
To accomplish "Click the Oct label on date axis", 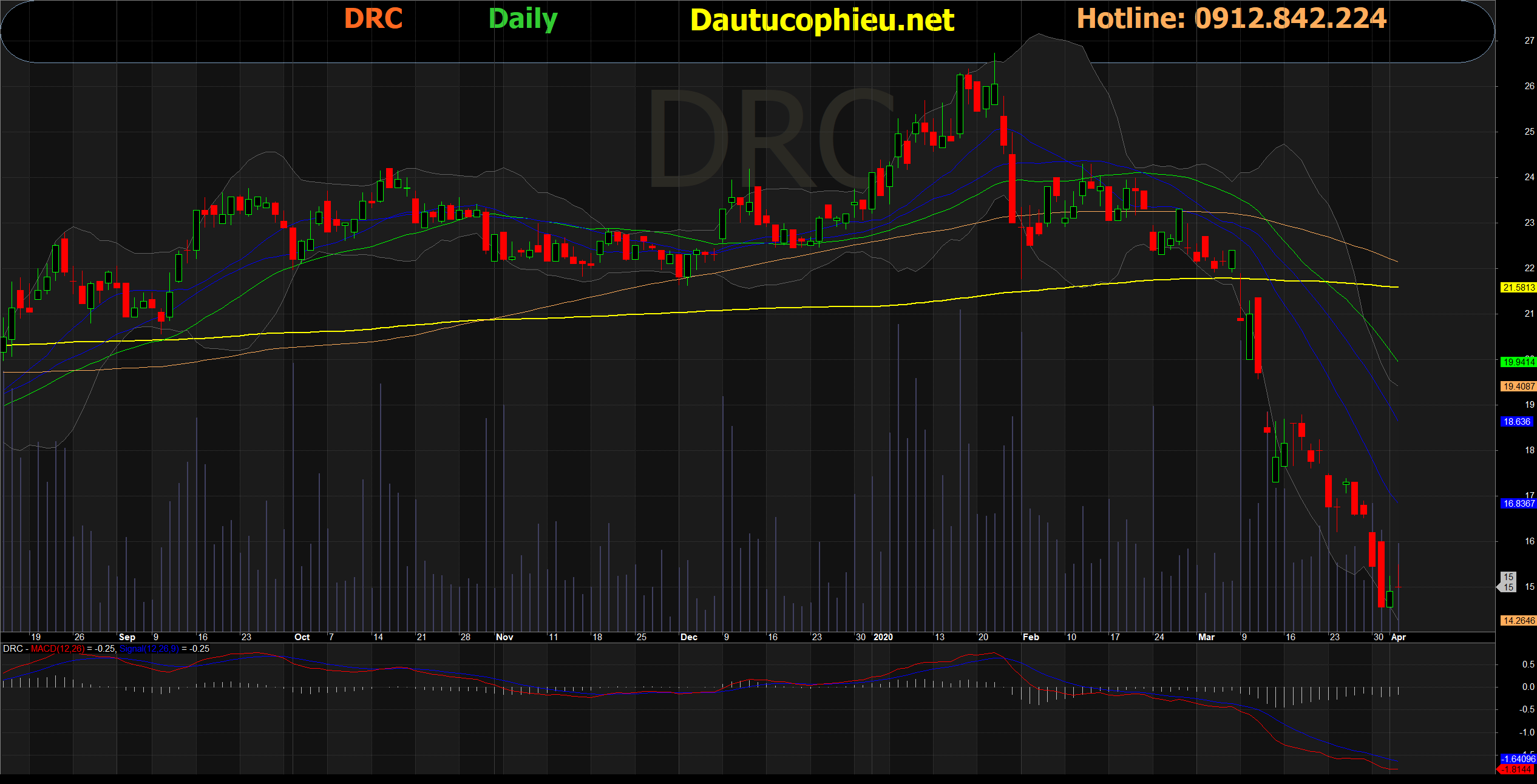I will [302, 637].
